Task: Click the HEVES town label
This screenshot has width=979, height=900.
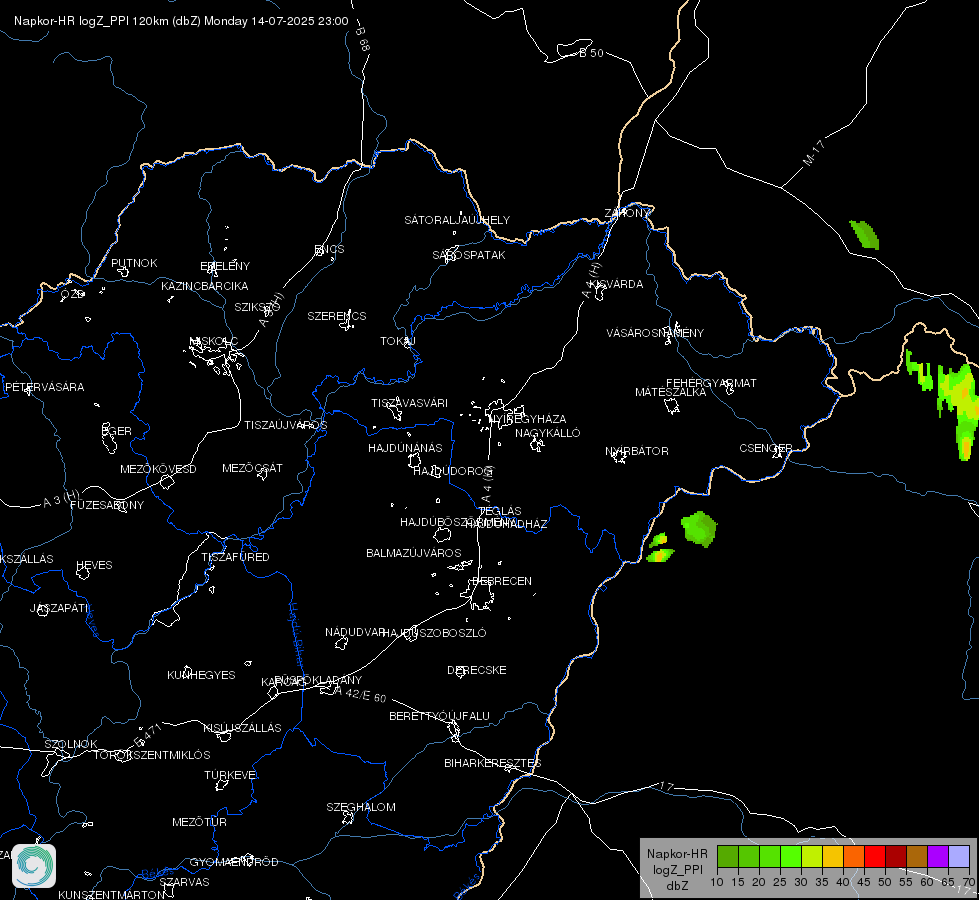Action: (94, 565)
